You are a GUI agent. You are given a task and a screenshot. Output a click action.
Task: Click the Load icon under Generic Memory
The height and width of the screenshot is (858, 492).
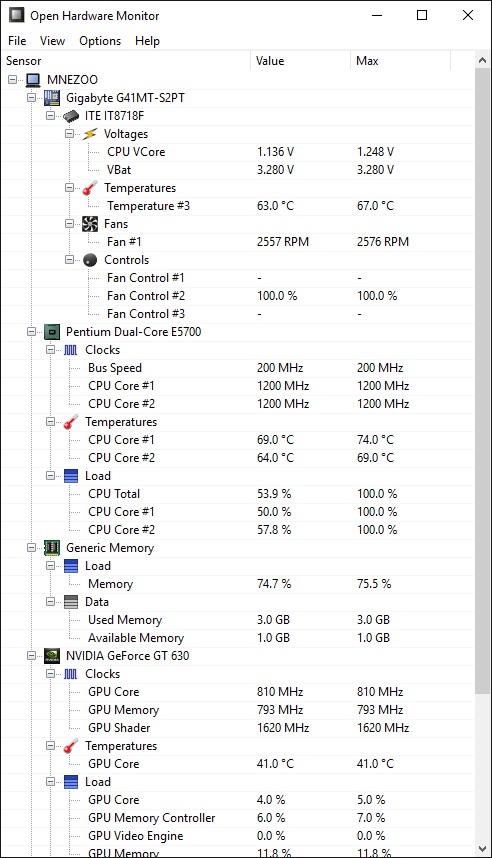tap(71, 566)
